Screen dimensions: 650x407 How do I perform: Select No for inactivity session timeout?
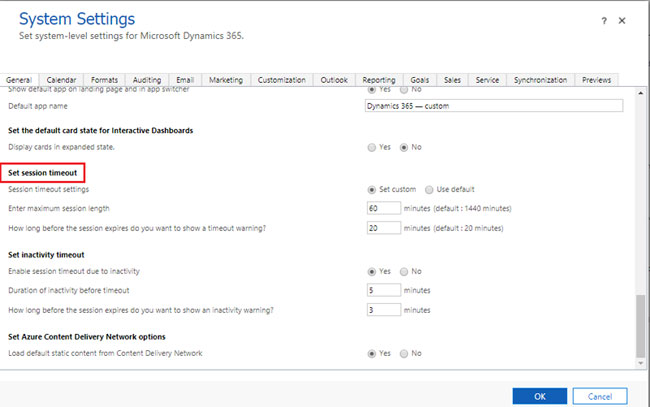coord(404,272)
